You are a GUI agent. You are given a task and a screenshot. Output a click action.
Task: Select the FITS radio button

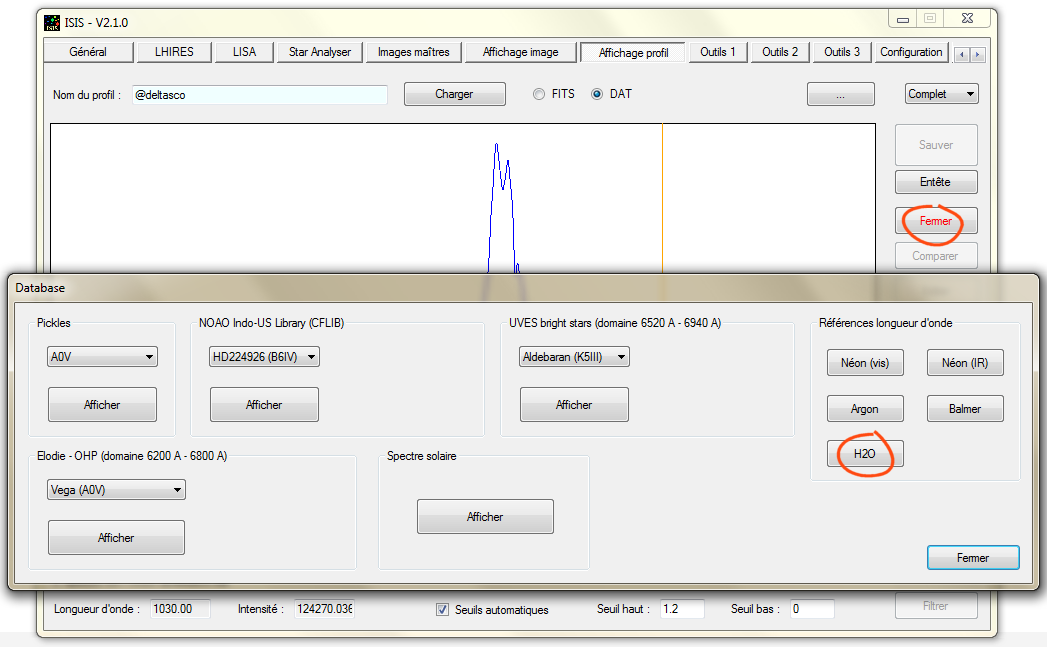[x=539, y=94]
